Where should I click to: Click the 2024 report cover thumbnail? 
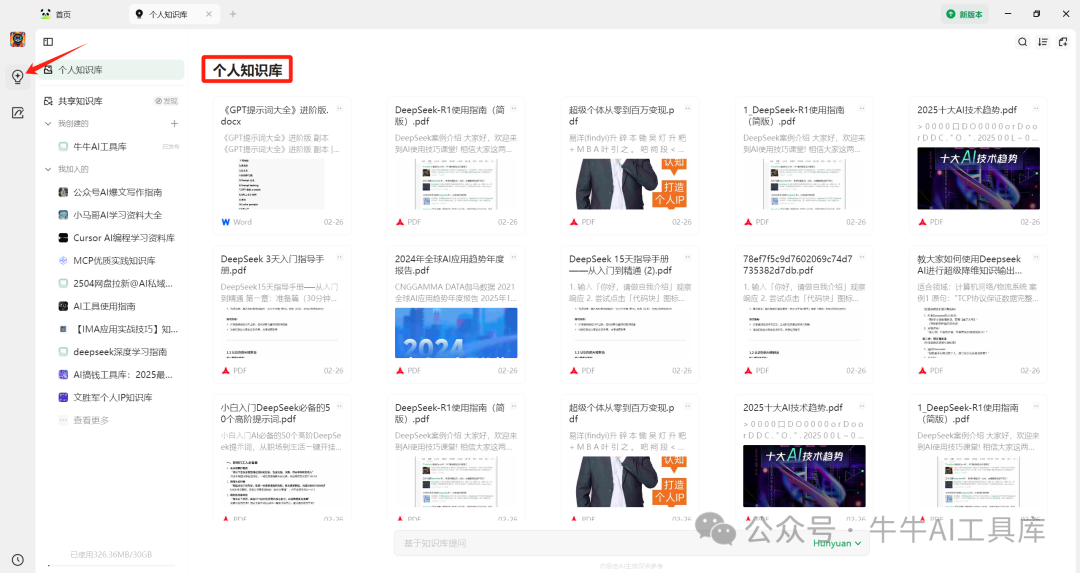[x=456, y=333]
